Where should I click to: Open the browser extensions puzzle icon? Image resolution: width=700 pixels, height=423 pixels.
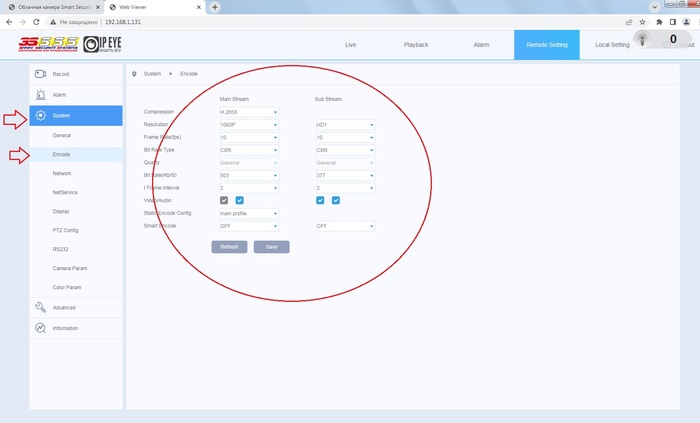click(657, 21)
